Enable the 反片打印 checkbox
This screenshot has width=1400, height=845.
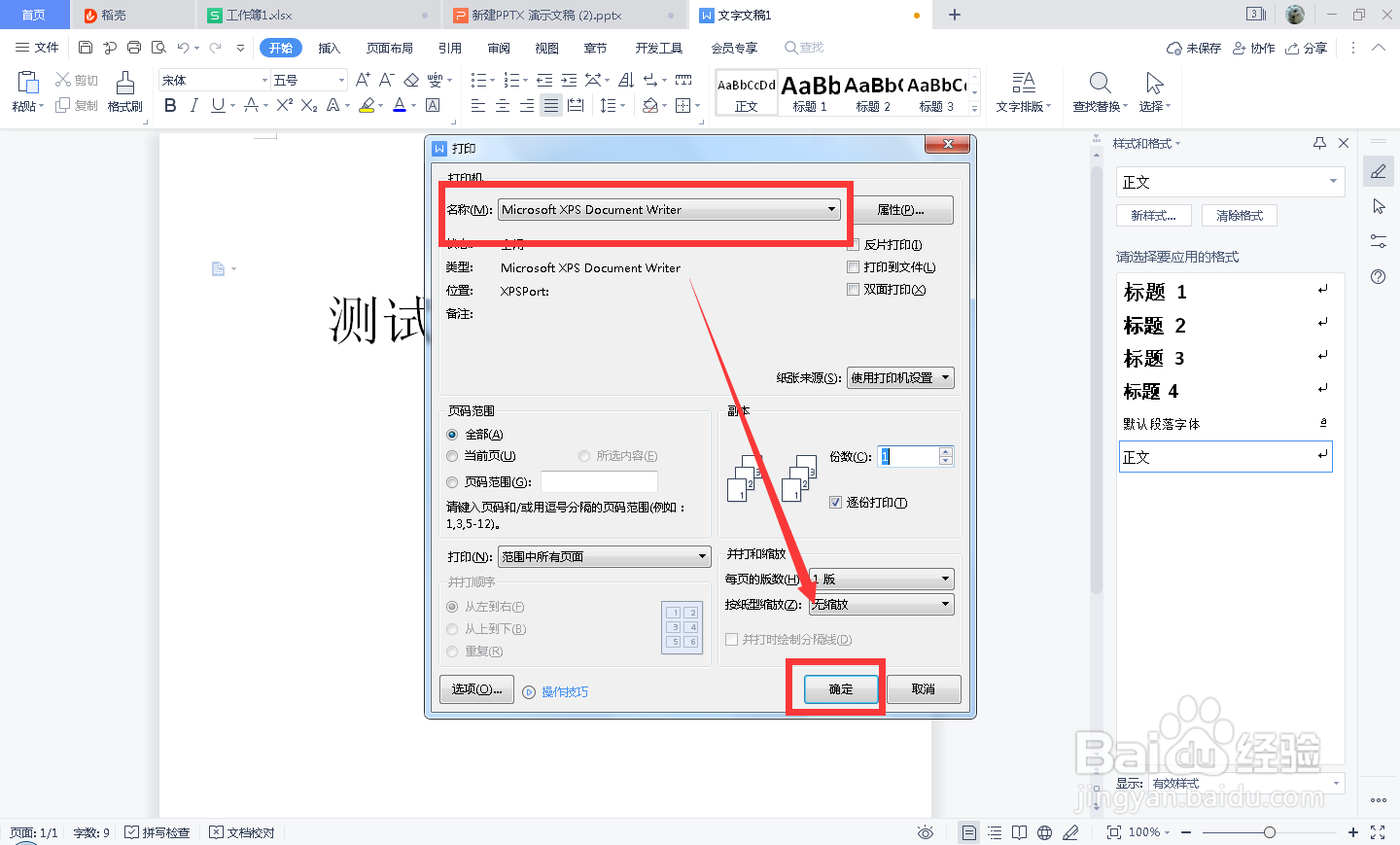[853, 244]
